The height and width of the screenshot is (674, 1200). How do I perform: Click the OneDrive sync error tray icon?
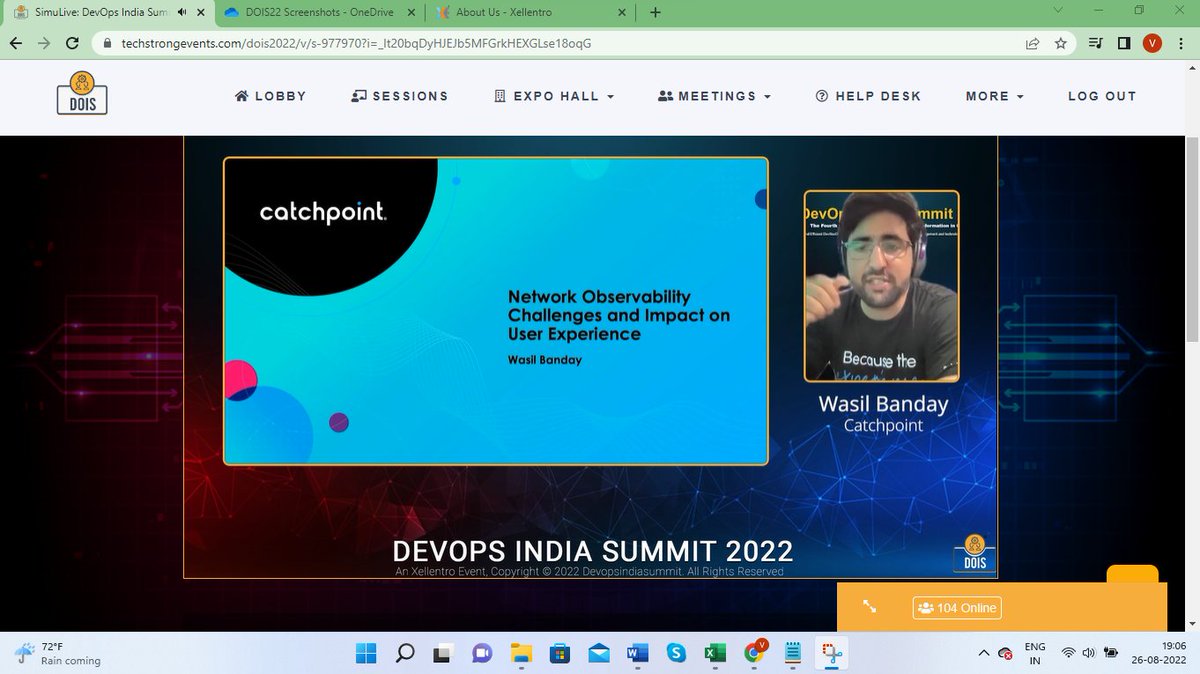coord(1004,653)
